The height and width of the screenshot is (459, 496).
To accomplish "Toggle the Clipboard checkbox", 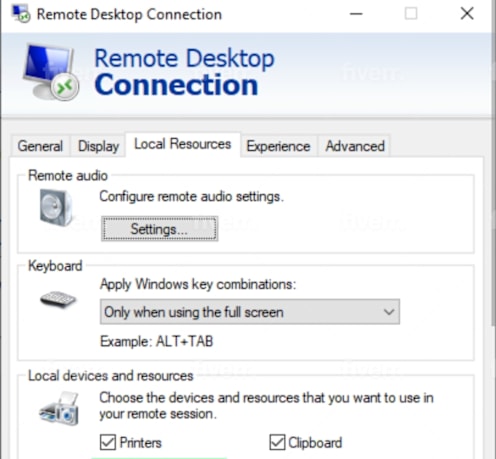I will [277, 442].
